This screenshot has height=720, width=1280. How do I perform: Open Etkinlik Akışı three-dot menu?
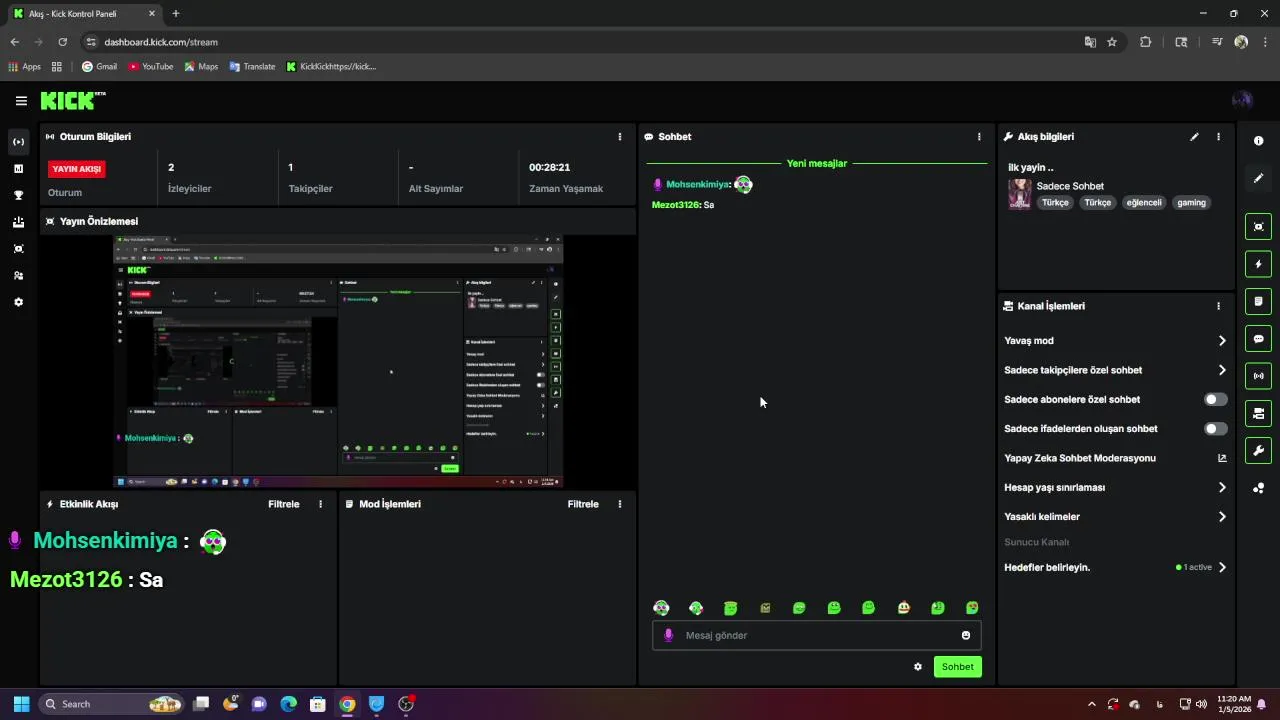point(320,504)
